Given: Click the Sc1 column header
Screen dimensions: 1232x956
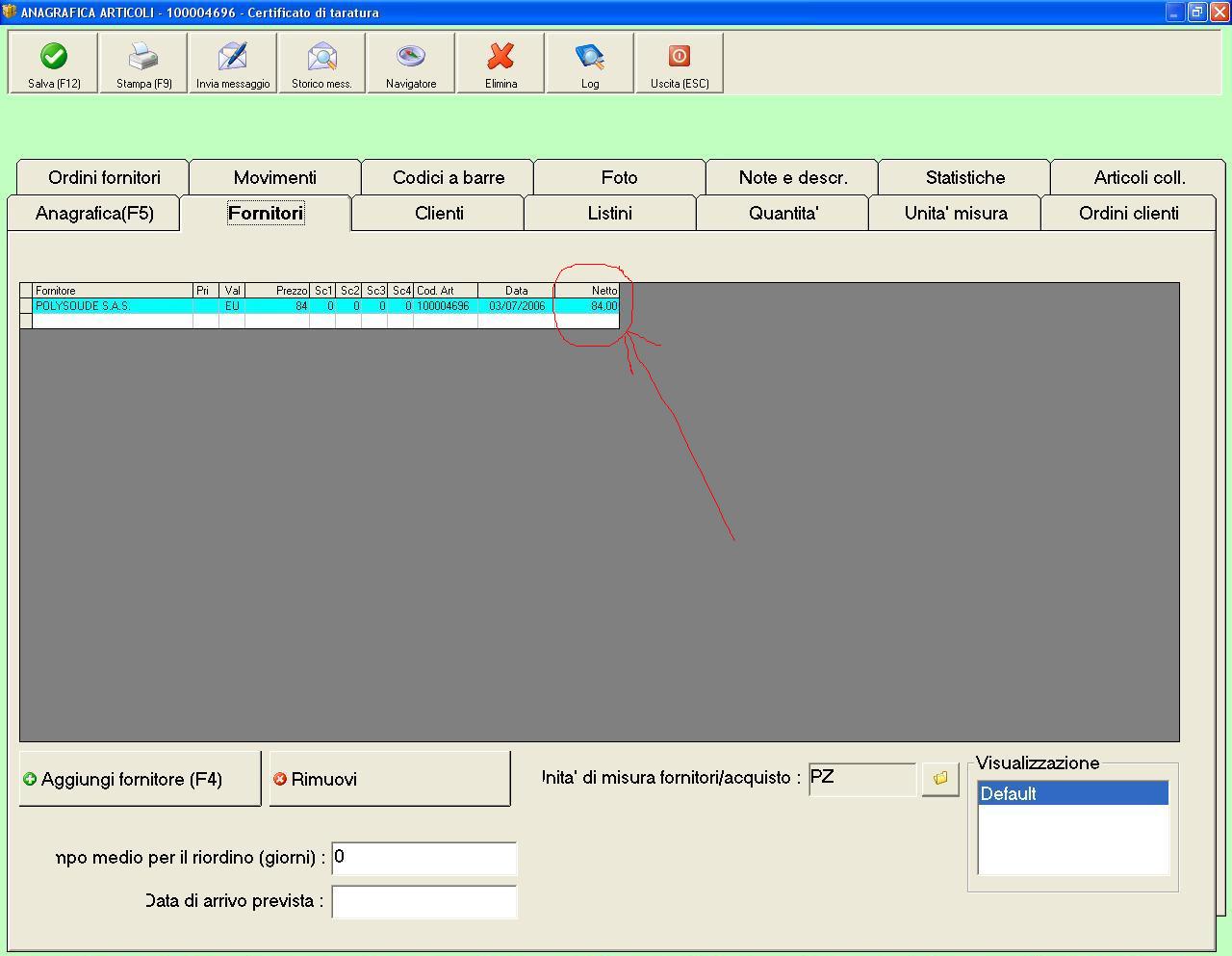Looking at the screenshot, I should pos(322,291).
